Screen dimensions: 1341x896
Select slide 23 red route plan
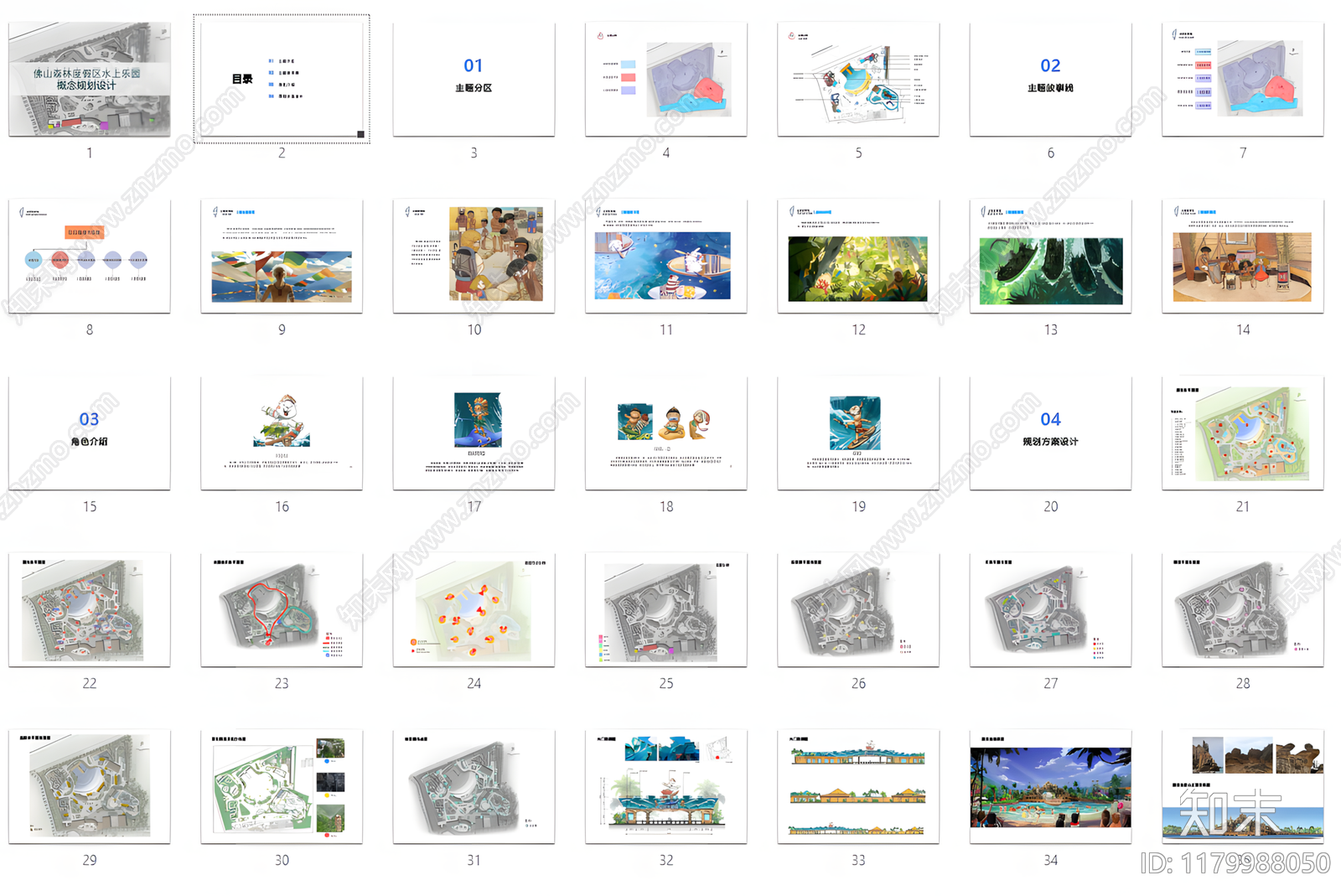pyautogui.click(x=282, y=609)
